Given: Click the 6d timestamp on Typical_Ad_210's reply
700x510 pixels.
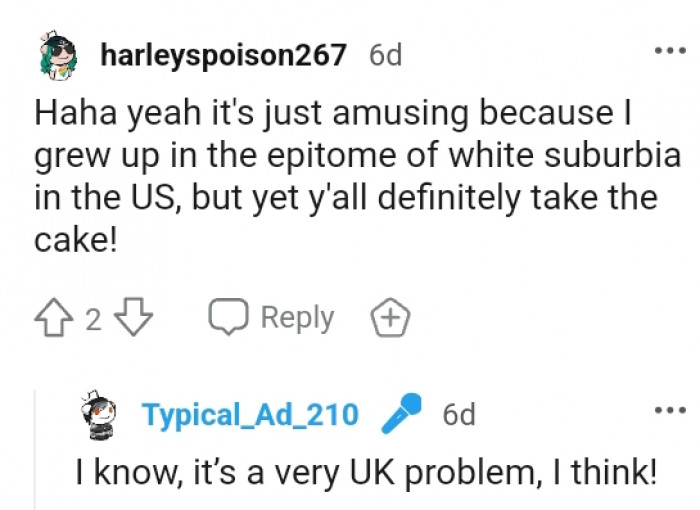Looking at the screenshot, I should tap(459, 414).
